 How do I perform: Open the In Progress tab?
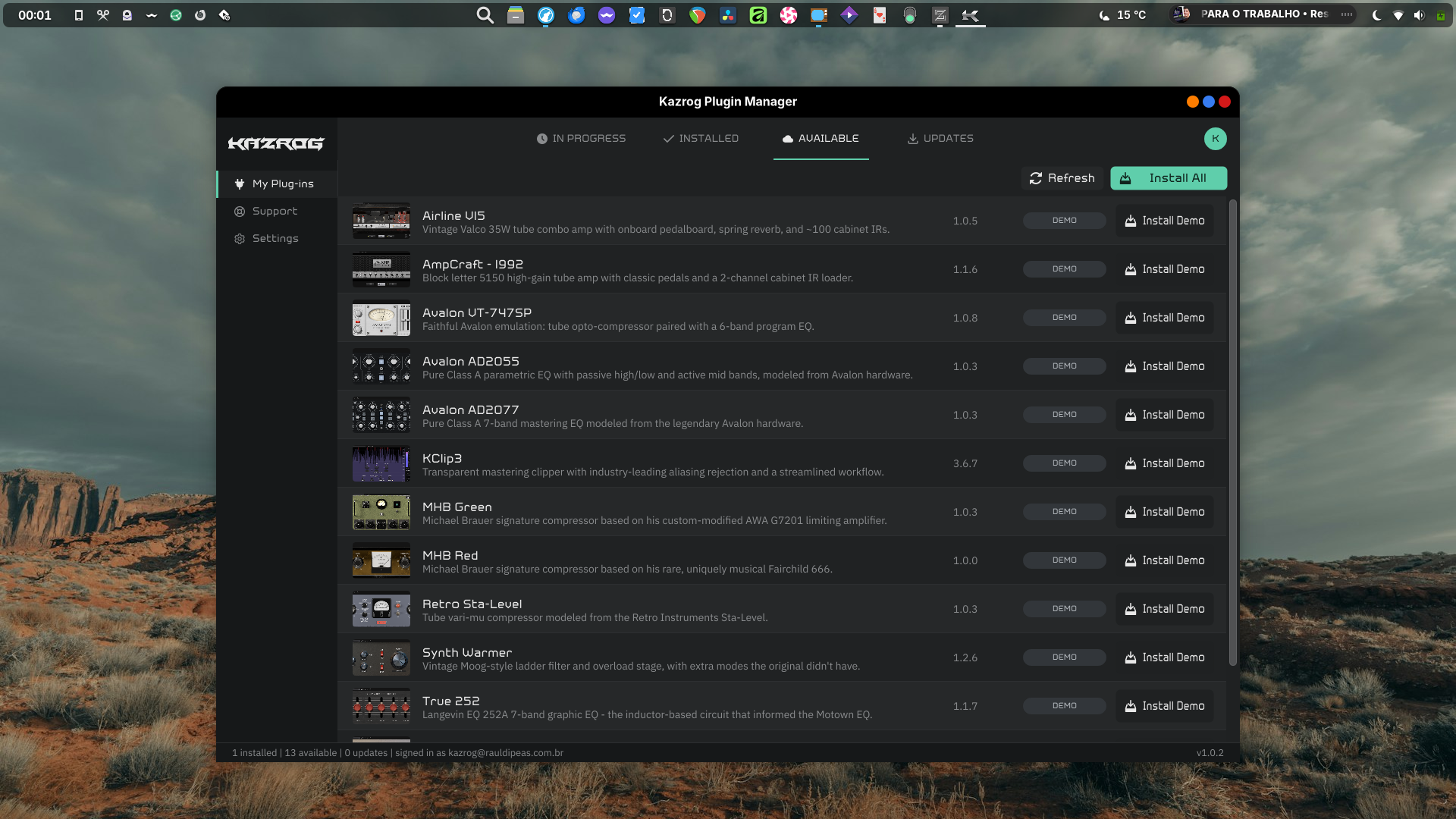point(581,139)
